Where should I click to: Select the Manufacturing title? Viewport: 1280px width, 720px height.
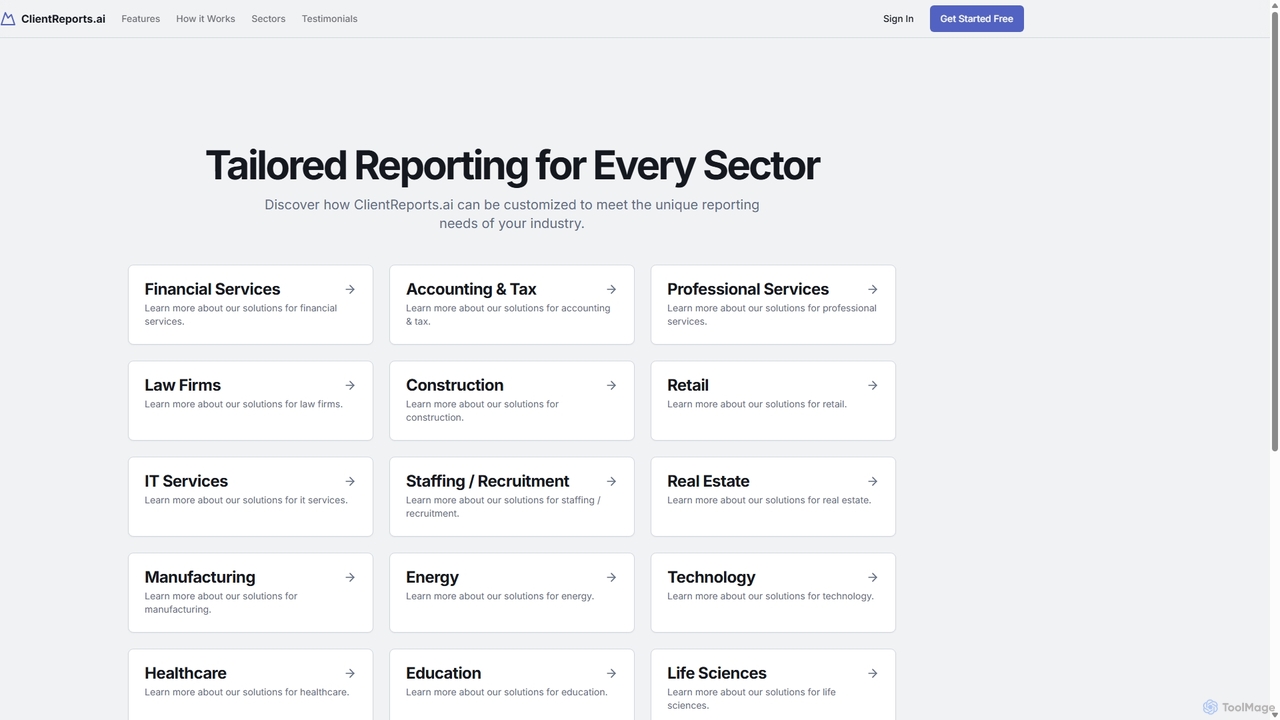click(x=200, y=577)
